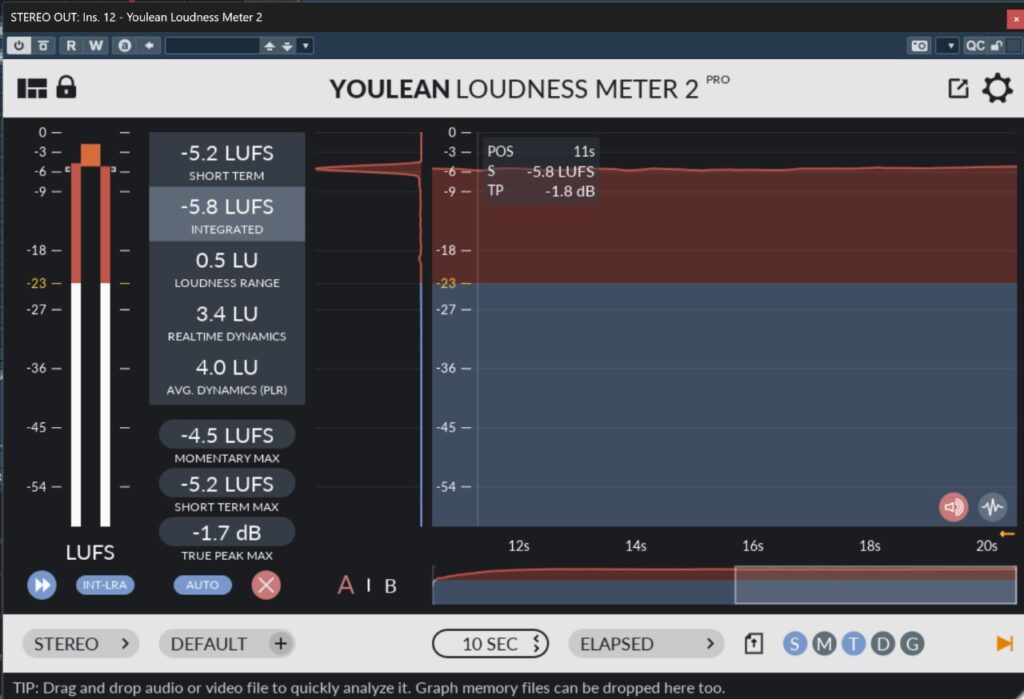The width and height of the screenshot is (1024, 699).
Task: Click the red reset X button
Action: [265, 585]
